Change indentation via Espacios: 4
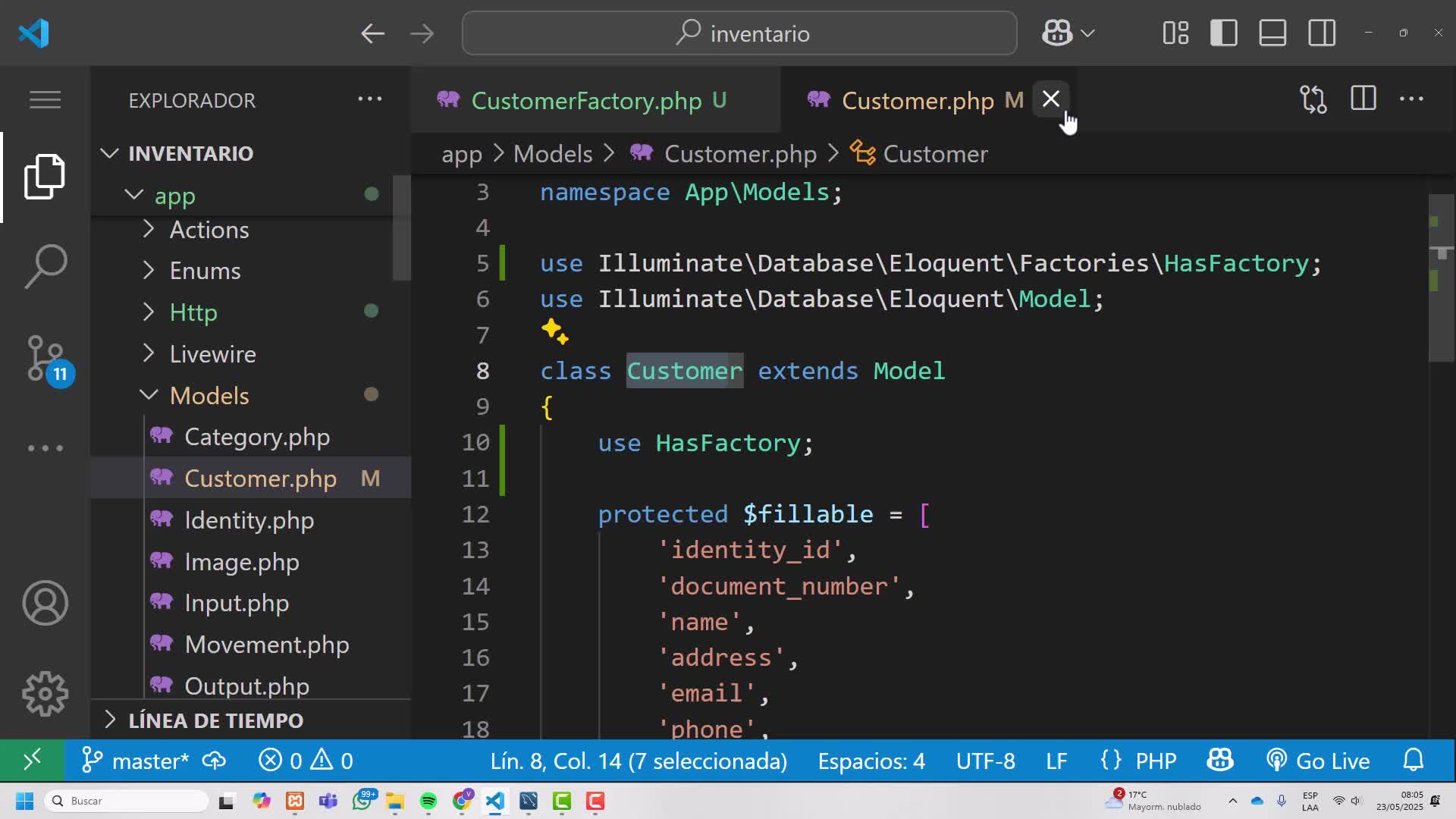Viewport: 1456px width, 819px height. (871, 761)
